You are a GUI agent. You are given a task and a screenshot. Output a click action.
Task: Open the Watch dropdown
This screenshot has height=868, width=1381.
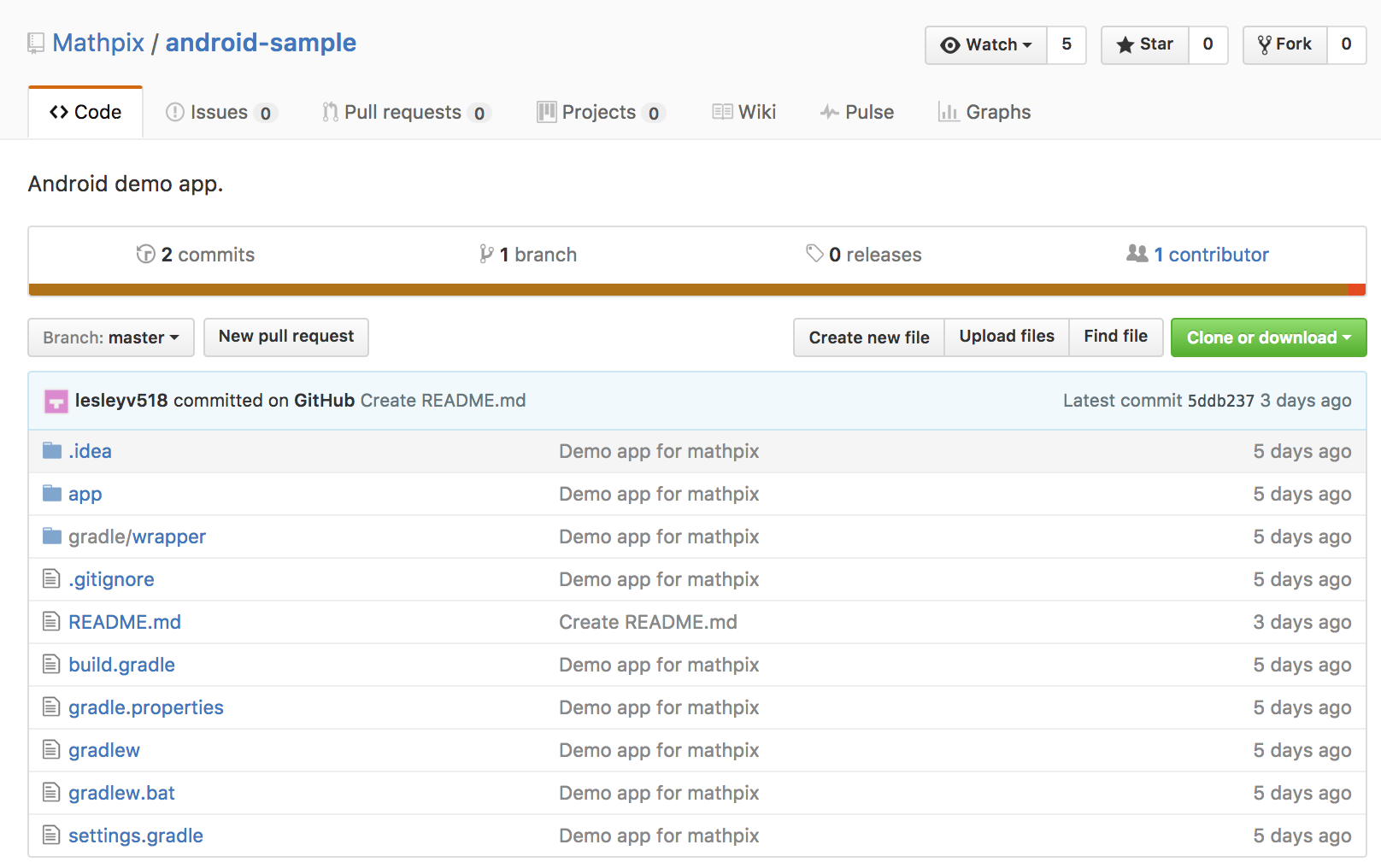[x=986, y=44]
